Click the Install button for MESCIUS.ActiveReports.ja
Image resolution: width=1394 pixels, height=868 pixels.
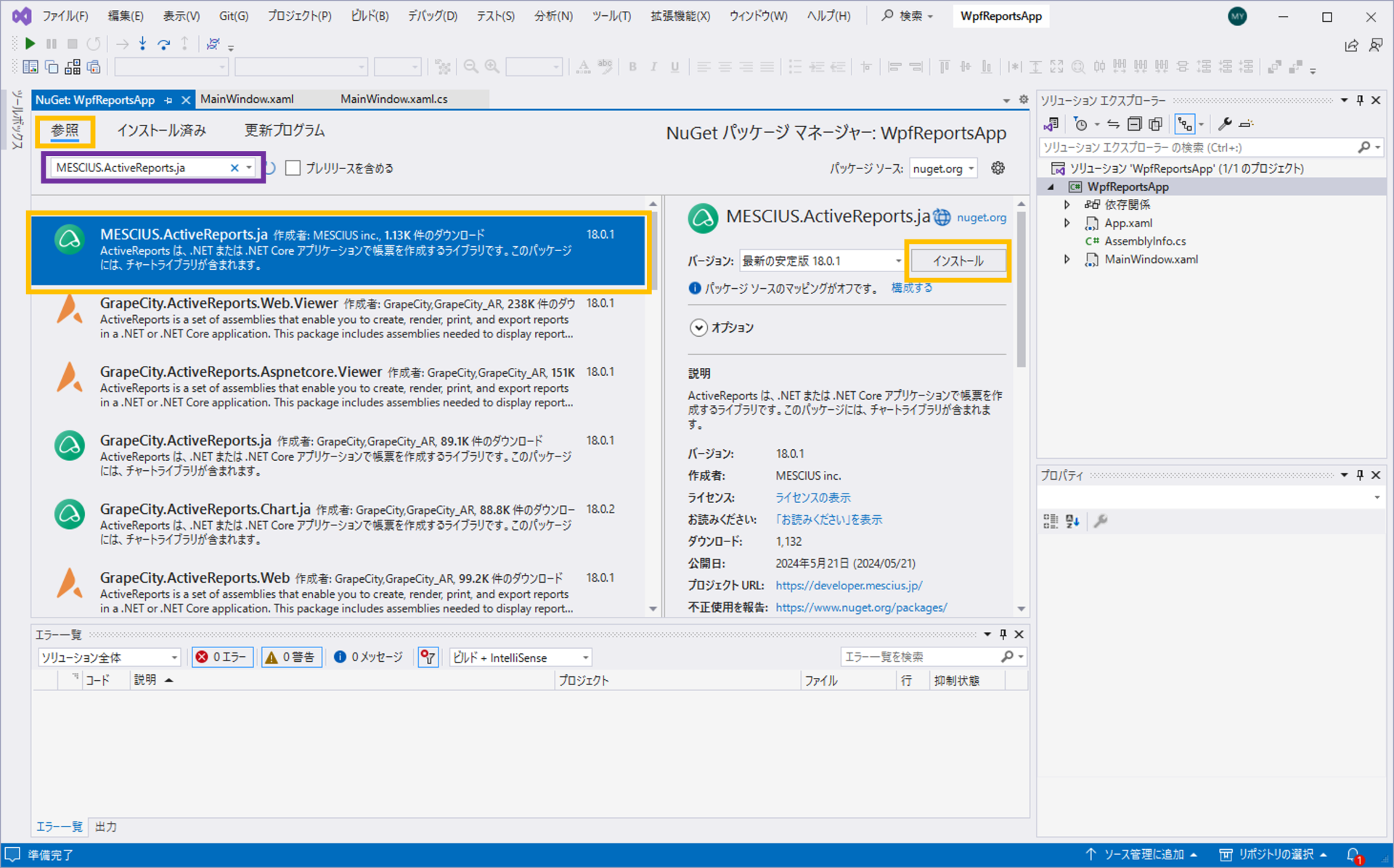(x=958, y=261)
